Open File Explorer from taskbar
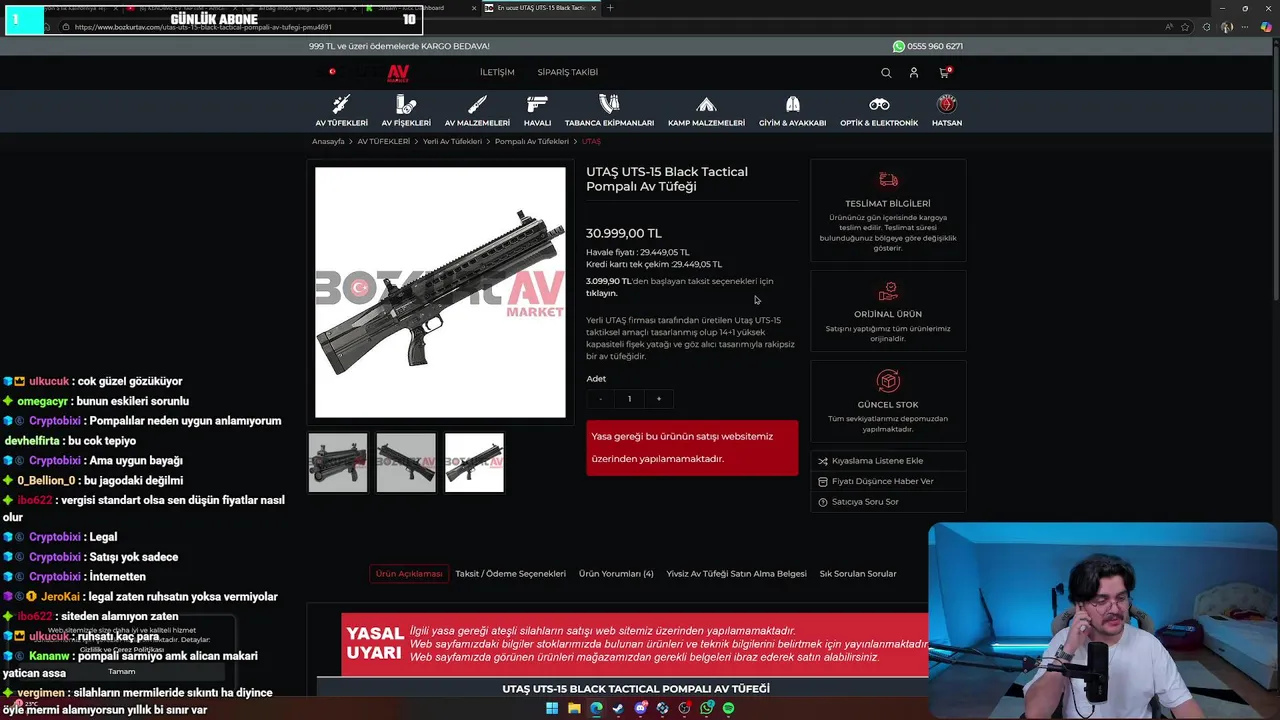Image resolution: width=1280 pixels, height=720 pixels. (x=574, y=708)
